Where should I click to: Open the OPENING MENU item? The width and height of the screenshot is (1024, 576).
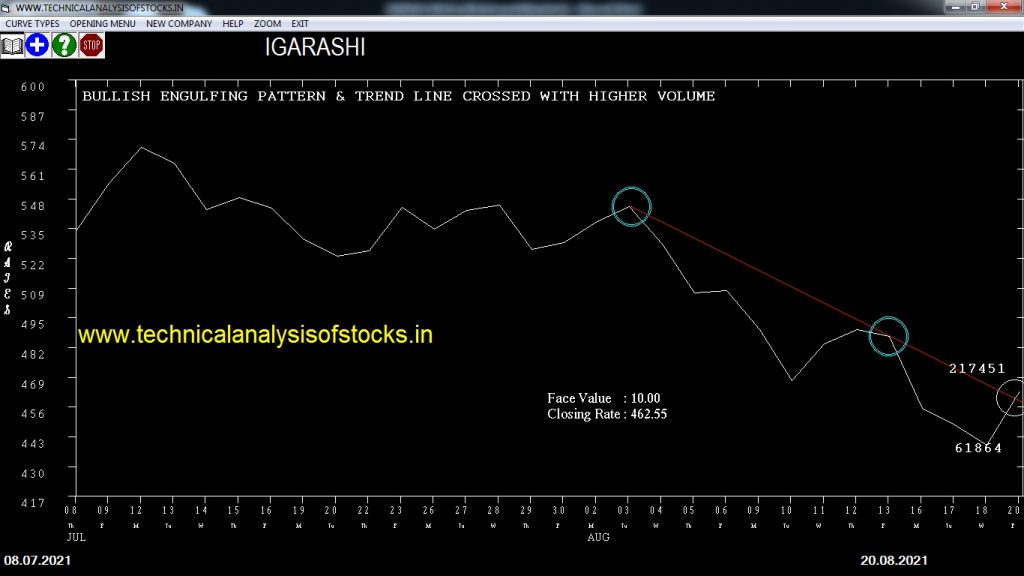[x=102, y=23]
